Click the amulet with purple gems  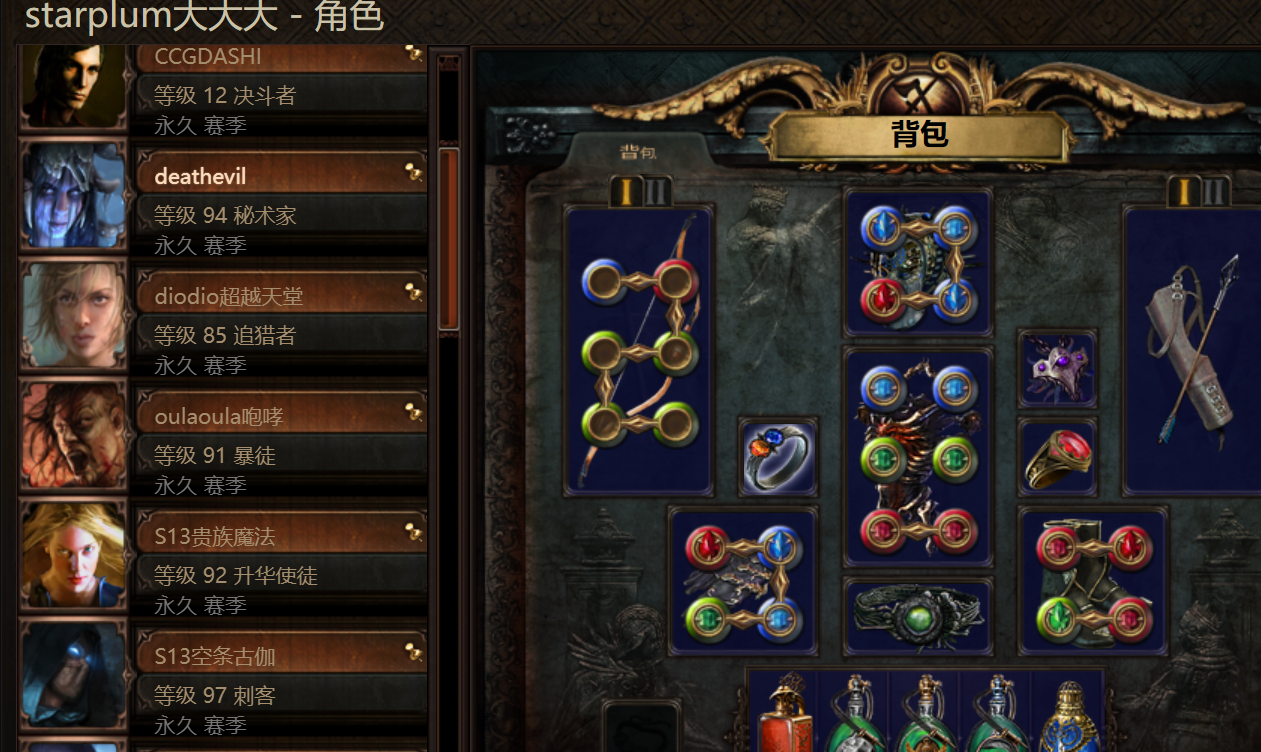1057,369
